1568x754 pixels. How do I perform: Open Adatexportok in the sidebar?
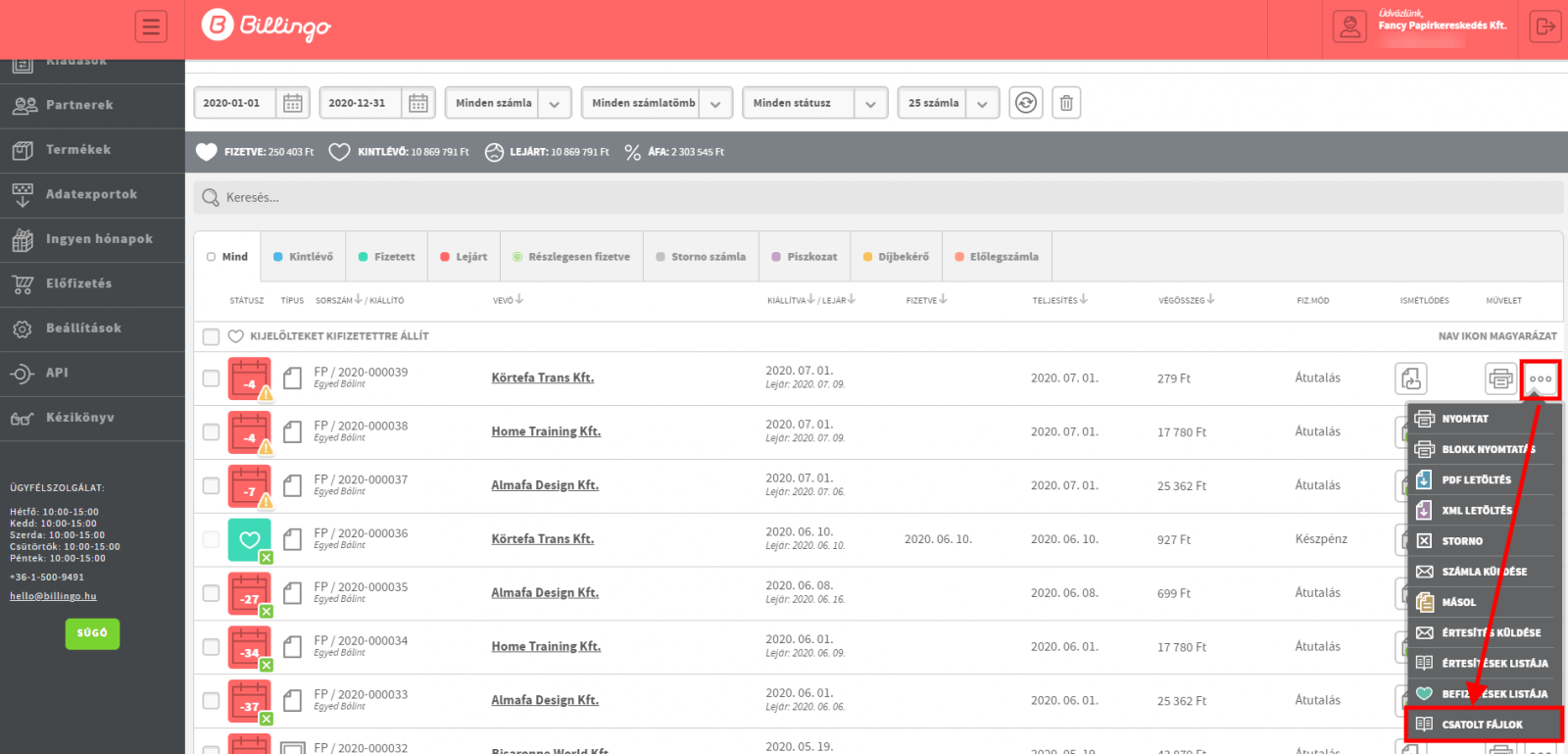pos(92,194)
